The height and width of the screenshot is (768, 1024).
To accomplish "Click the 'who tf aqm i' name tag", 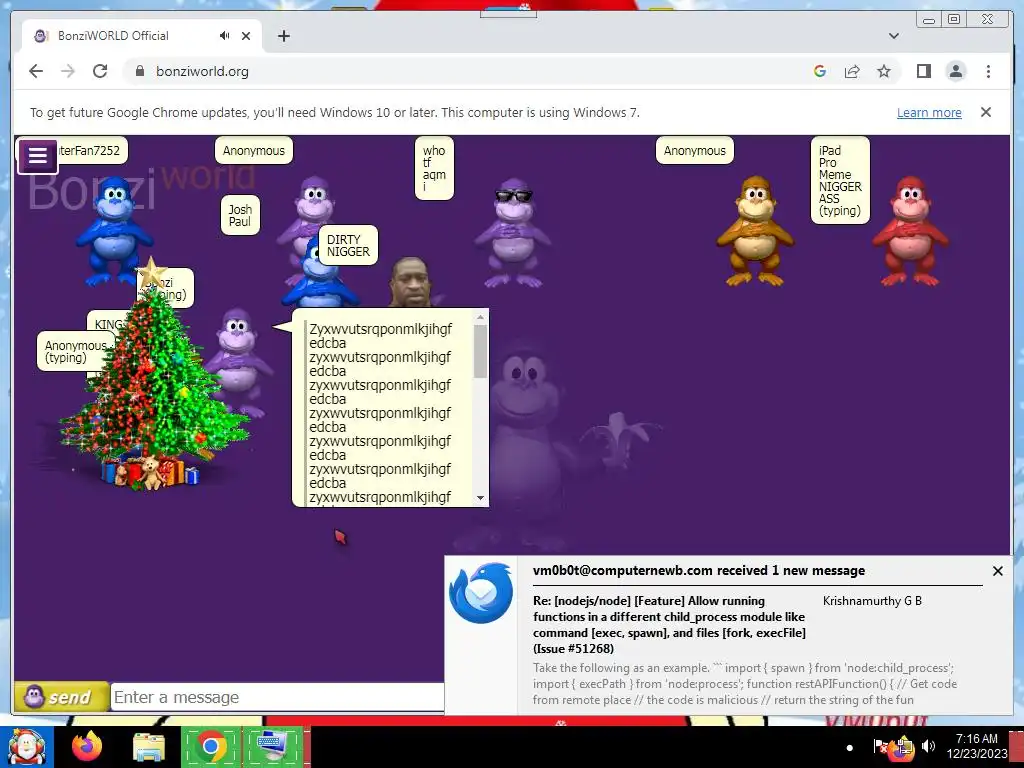I will pos(434,168).
